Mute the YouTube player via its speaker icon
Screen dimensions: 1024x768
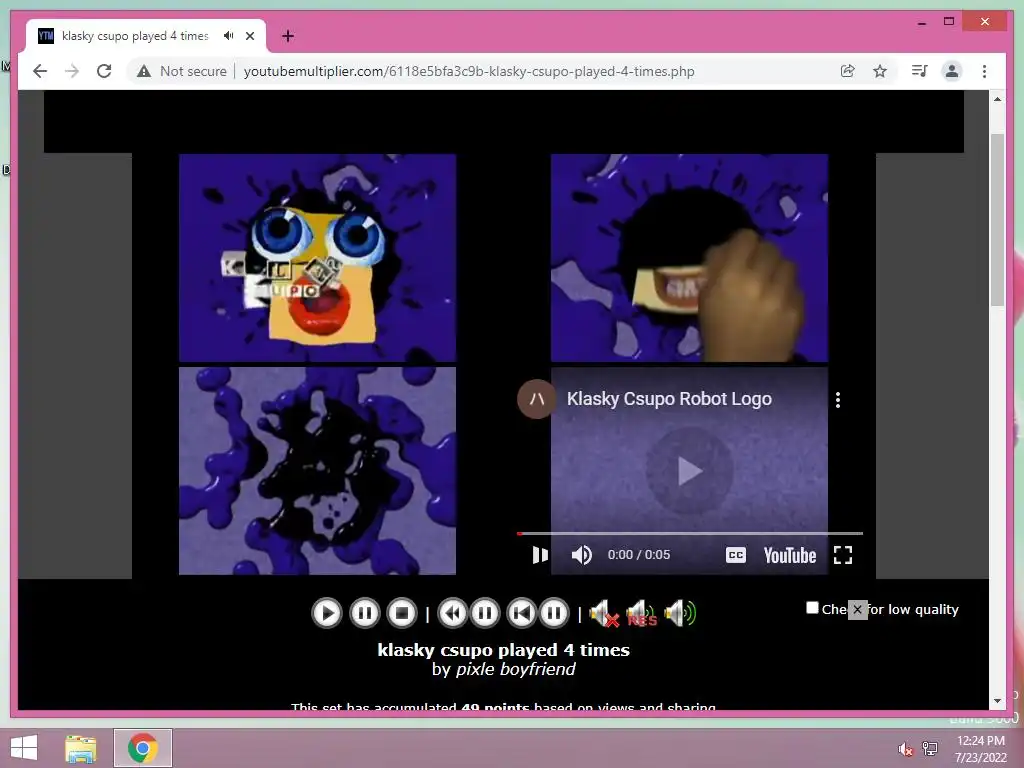[x=581, y=555]
